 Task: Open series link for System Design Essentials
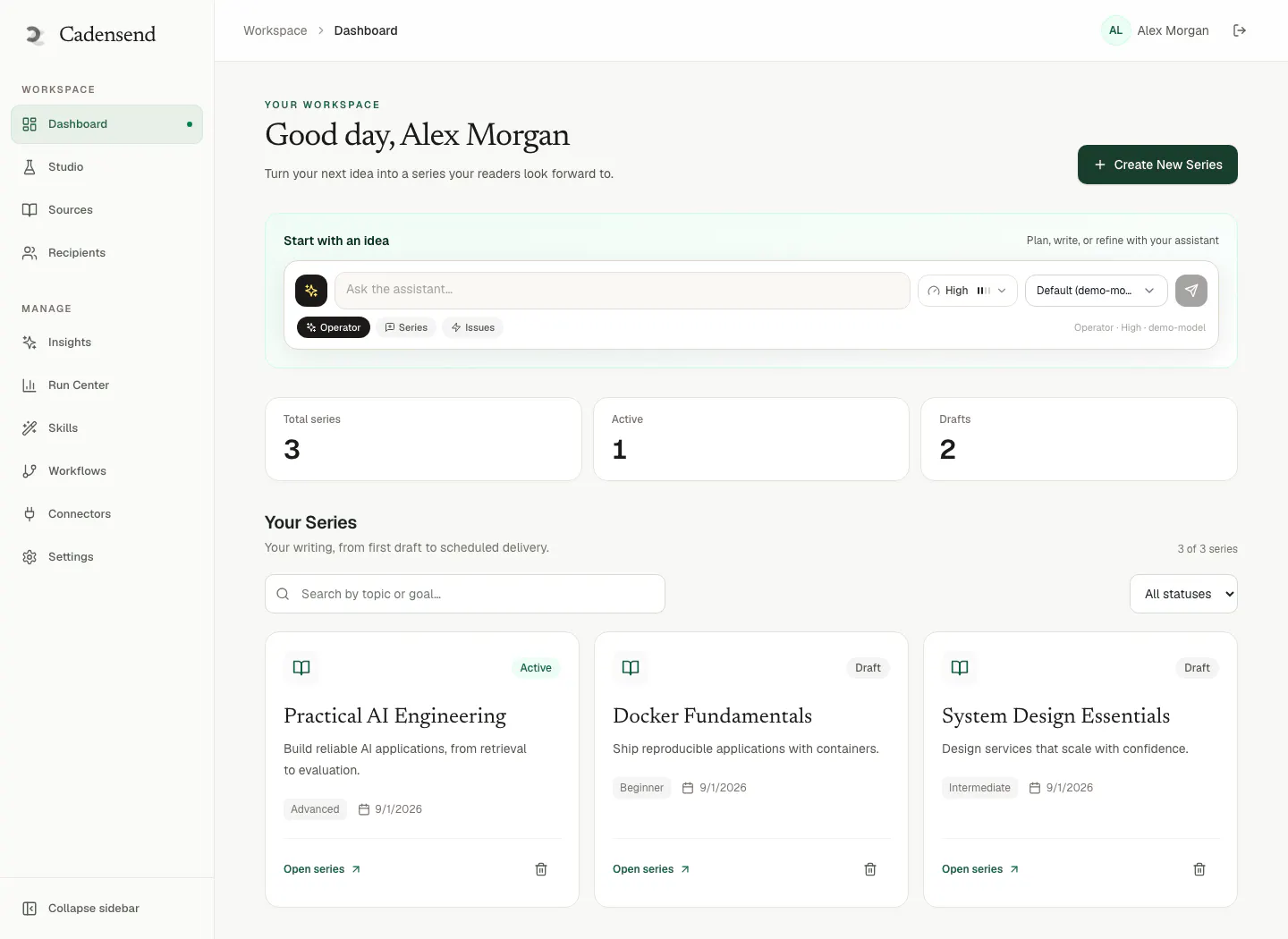click(x=980, y=869)
